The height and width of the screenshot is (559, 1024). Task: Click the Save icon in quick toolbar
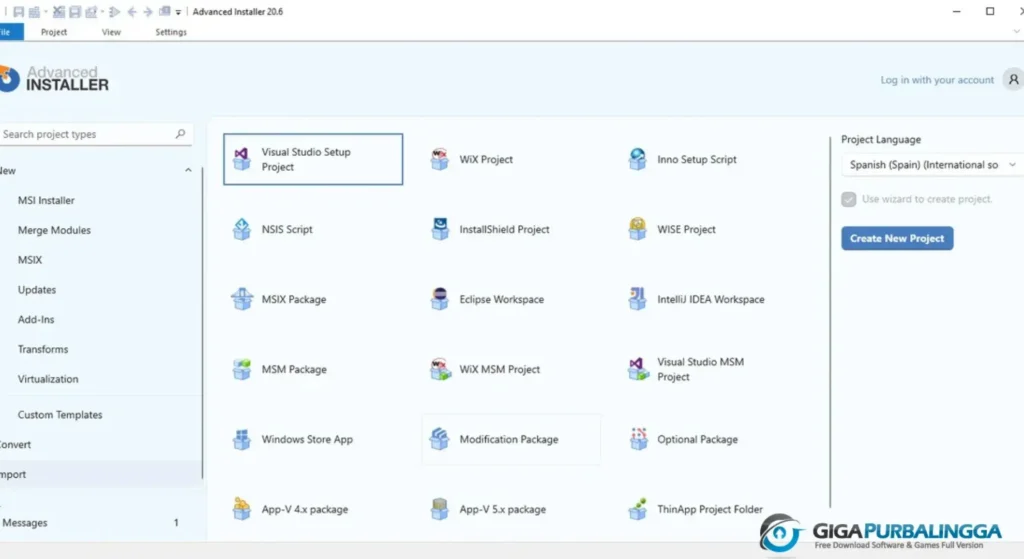18,12
